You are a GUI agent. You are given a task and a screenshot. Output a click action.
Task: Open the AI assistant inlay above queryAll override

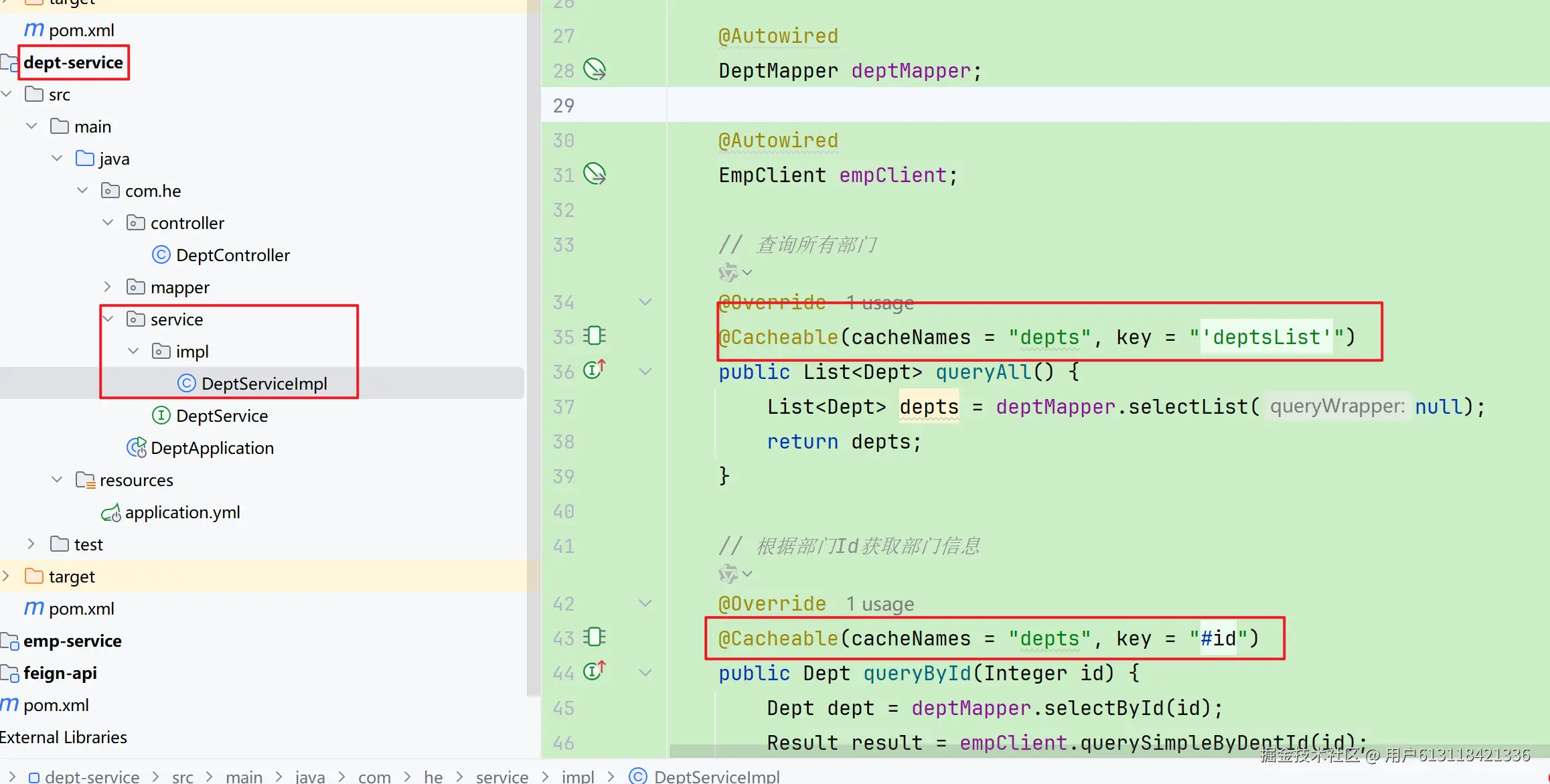728,272
